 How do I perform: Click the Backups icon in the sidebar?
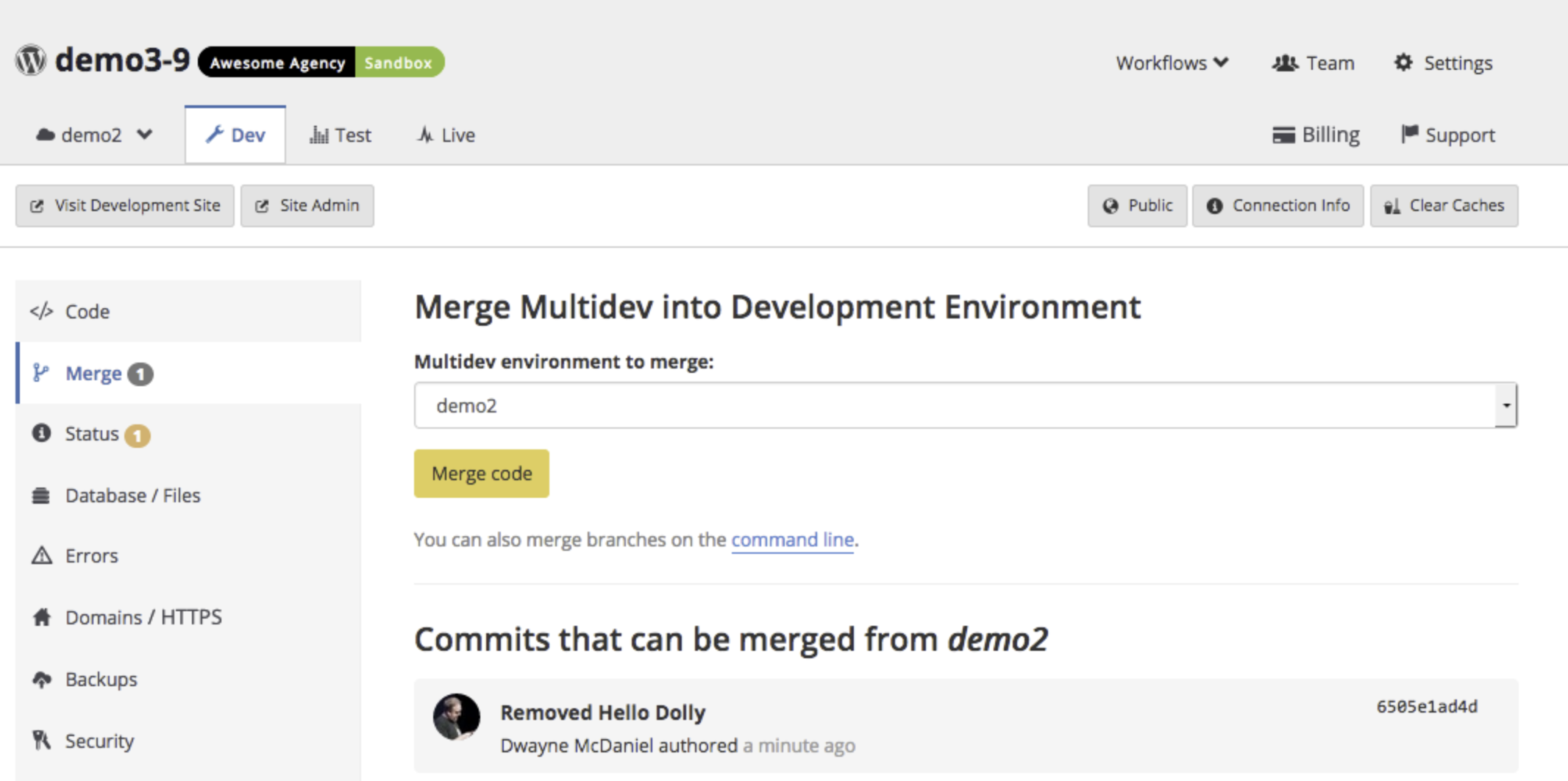click(42, 679)
